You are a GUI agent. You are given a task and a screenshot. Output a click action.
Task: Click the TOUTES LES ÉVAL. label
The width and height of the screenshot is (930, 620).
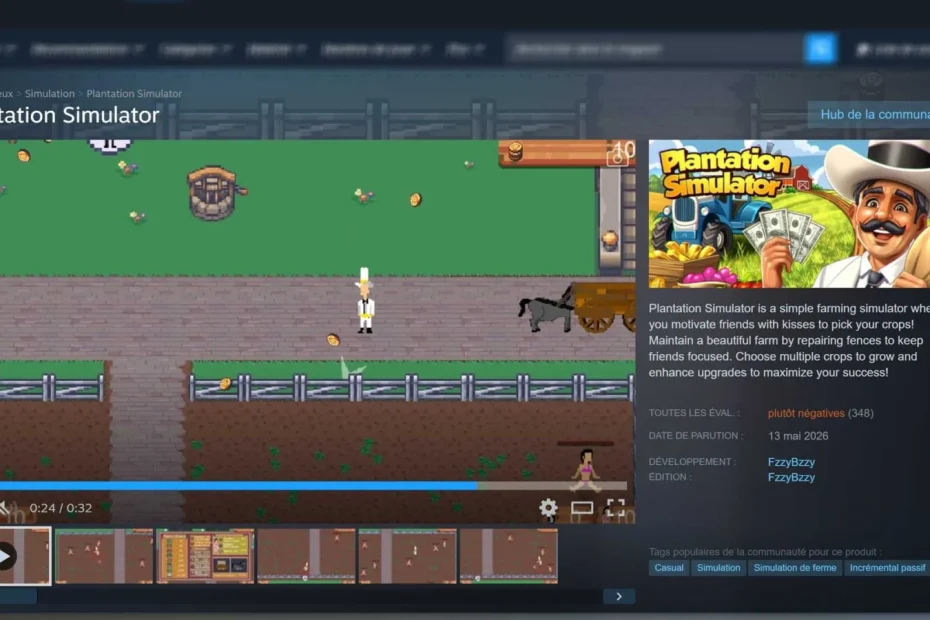pyautogui.click(x=694, y=413)
